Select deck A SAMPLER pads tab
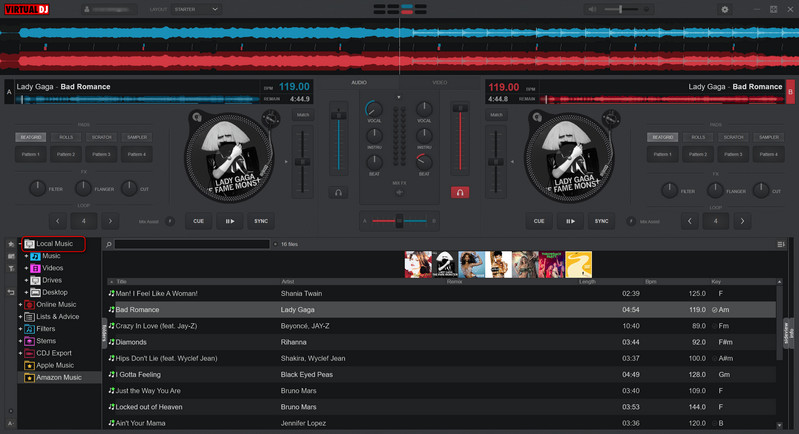 [x=137, y=137]
